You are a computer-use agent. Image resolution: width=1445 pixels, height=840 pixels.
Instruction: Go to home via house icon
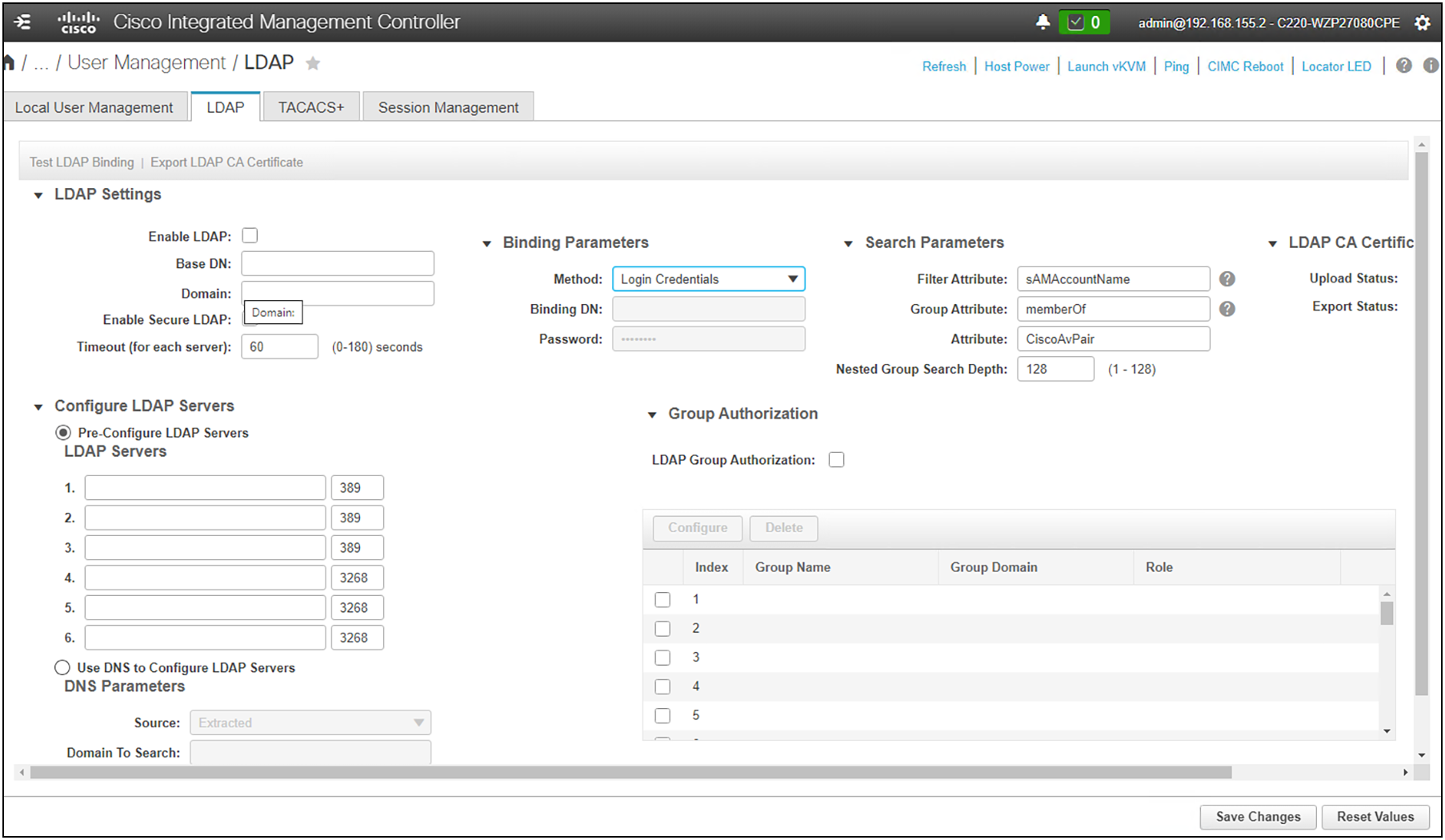point(9,62)
